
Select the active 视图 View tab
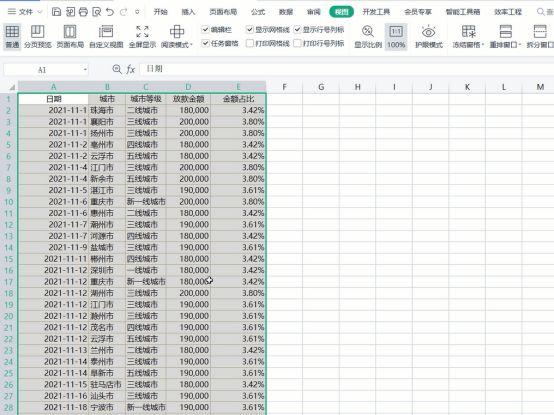pyautogui.click(x=341, y=12)
